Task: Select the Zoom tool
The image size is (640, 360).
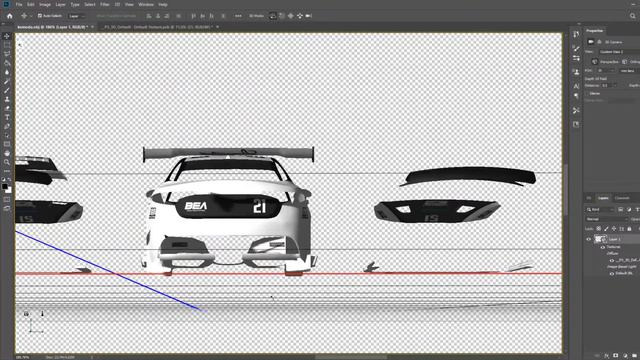Action: [x=7, y=162]
